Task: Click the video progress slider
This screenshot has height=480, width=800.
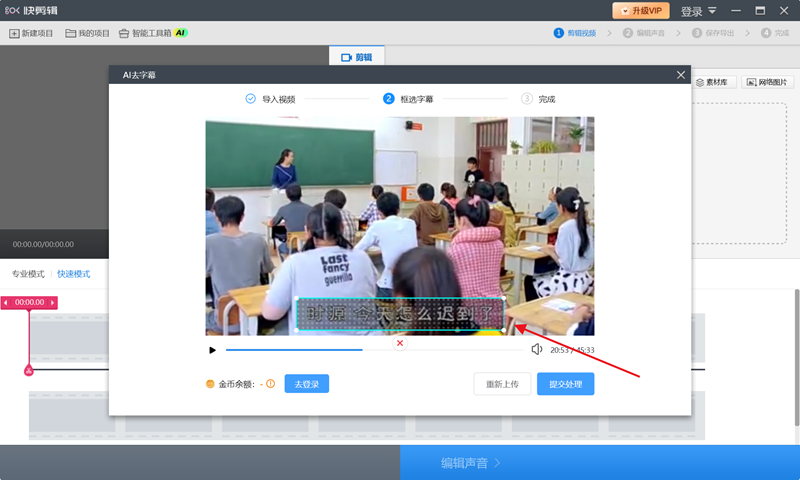Action: pyautogui.click(x=374, y=350)
